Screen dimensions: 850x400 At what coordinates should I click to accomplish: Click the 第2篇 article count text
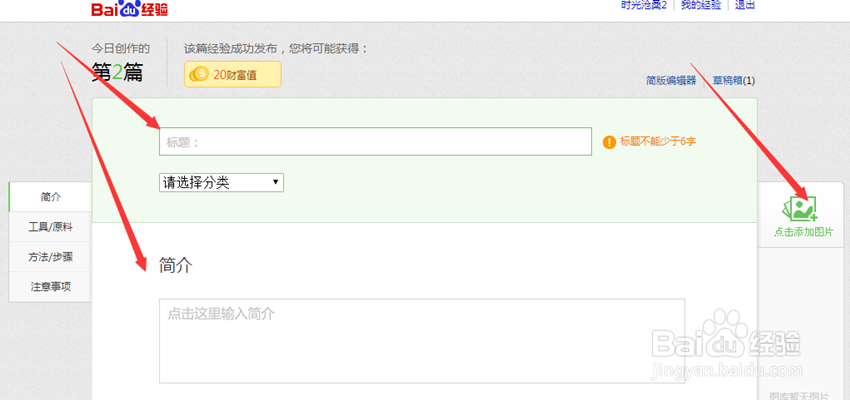click(117, 72)
